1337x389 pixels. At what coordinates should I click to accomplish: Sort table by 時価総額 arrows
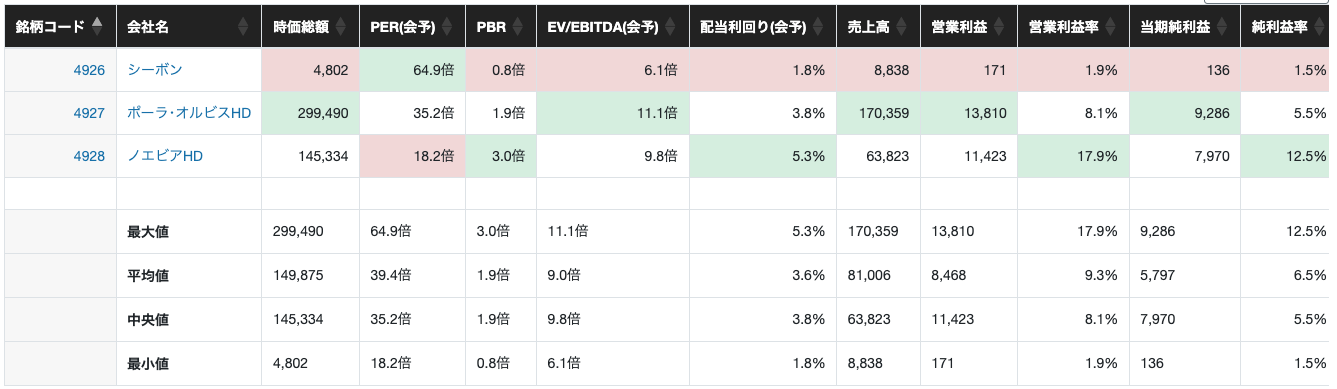(342, 27)
